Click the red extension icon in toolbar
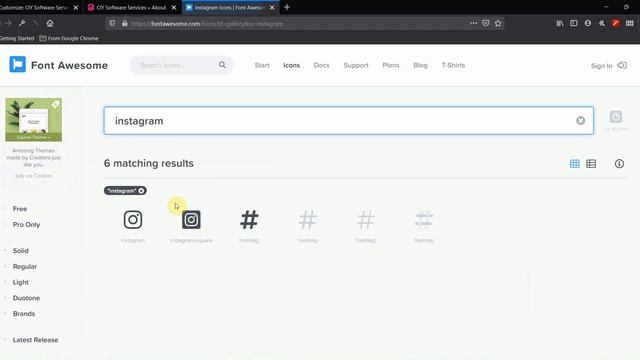This screenshot has height=360, width=640. pos(616,23)
